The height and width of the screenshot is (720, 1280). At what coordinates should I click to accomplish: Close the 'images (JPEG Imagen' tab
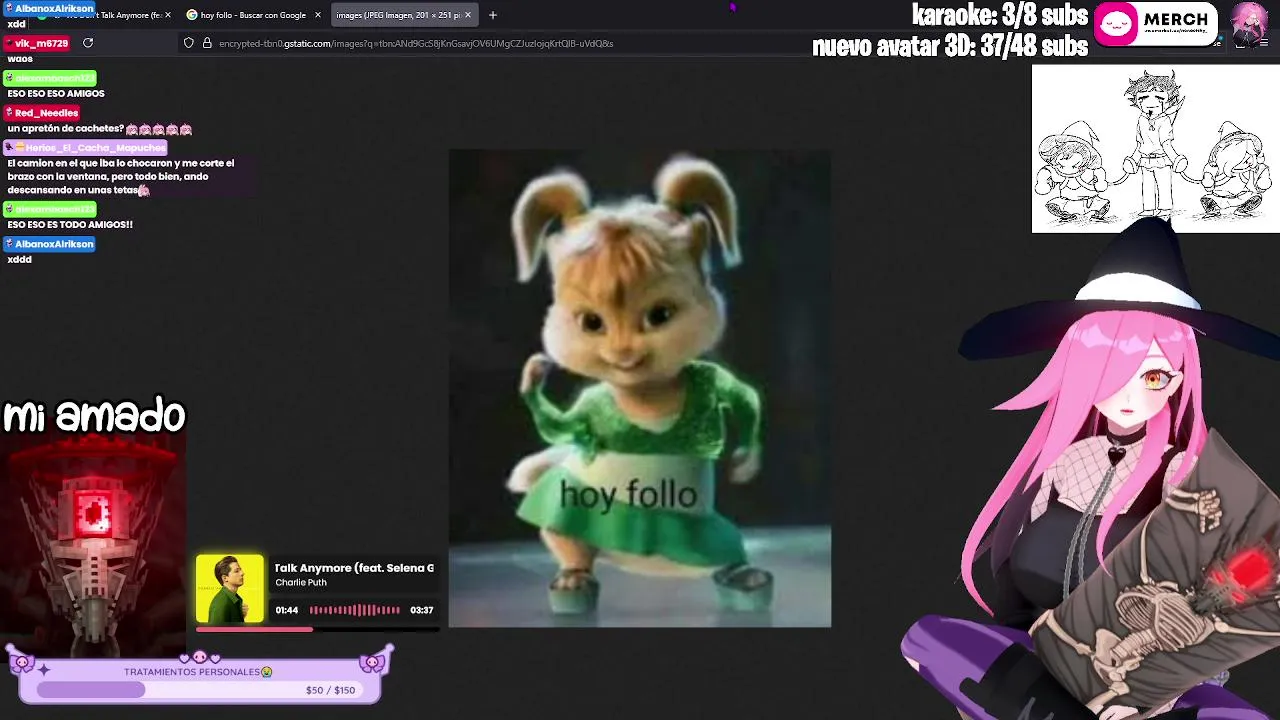(467, 15)
